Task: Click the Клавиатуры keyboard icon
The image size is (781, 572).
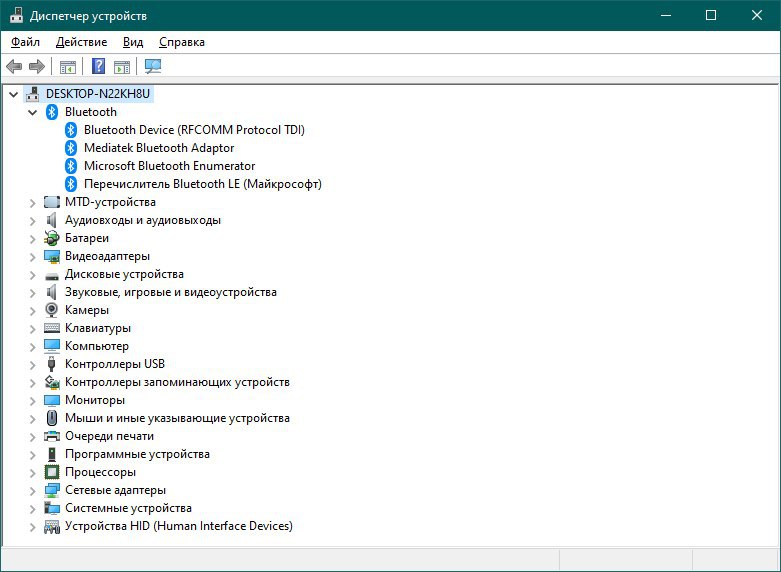Action: point(52,328)
